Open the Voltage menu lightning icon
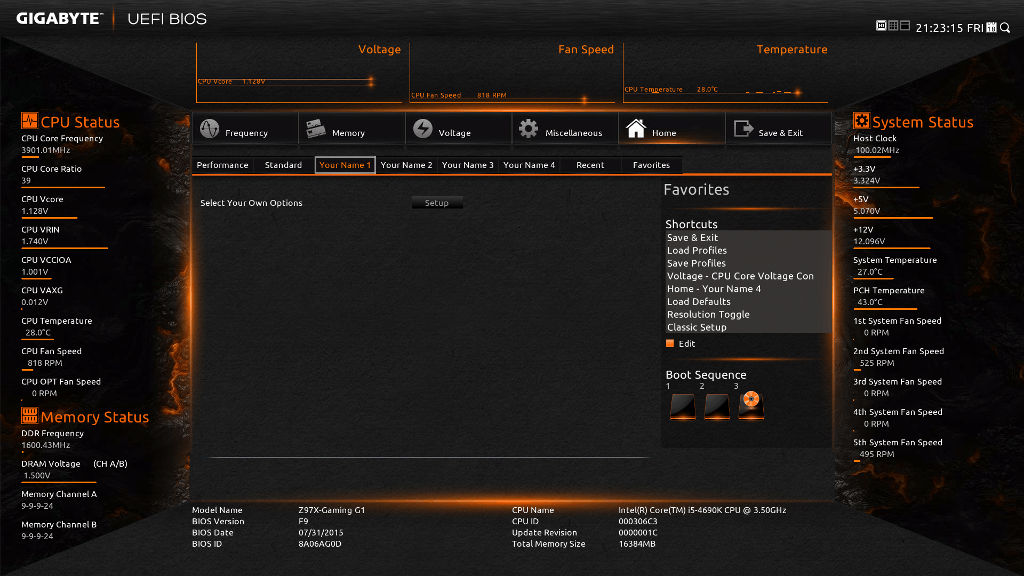This screenshot has height=576, width=1024. click(x=423, y=129)
